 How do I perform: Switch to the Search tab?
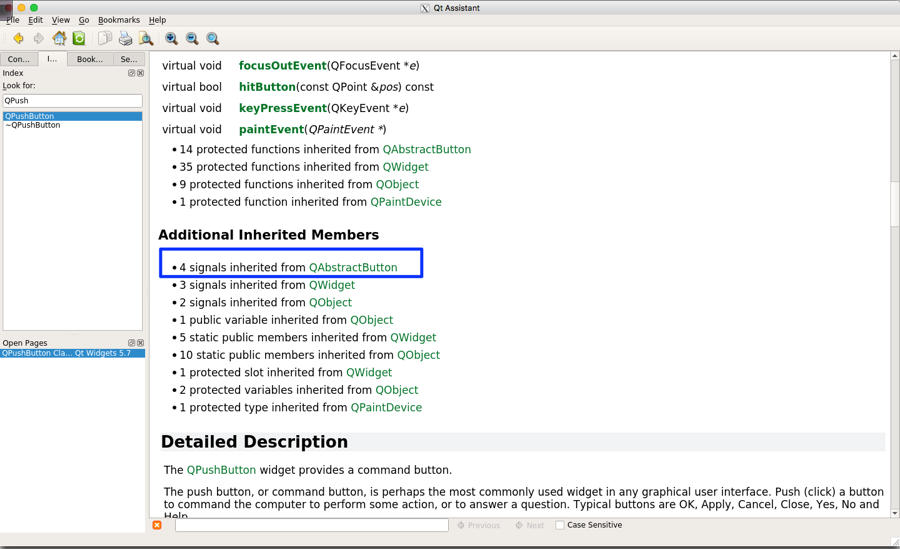(x=128, y=59)
